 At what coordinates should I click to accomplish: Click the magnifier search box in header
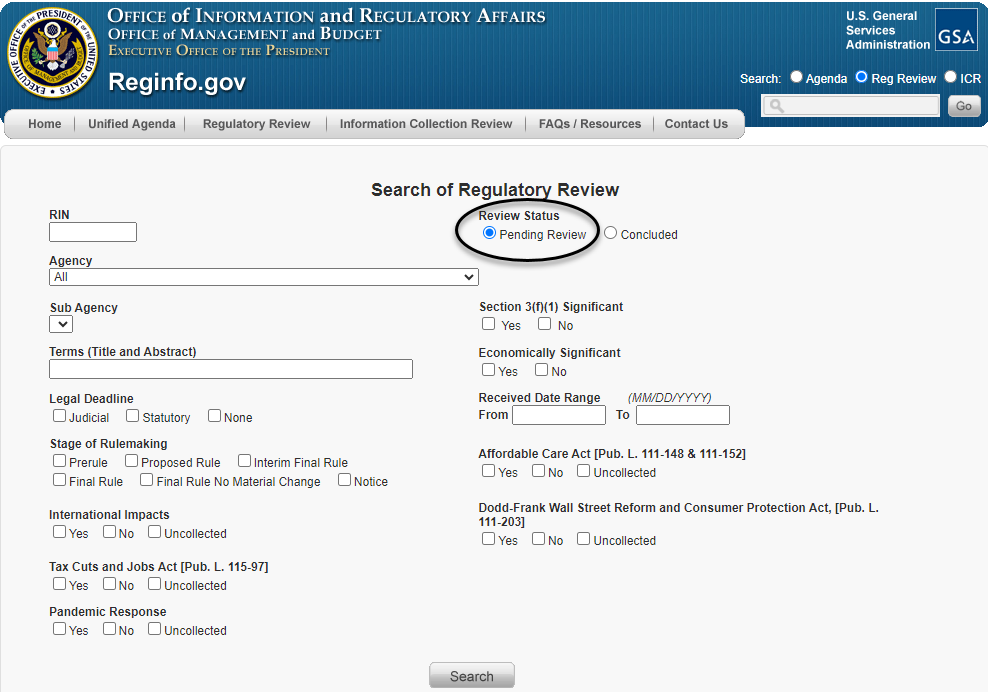[851, 106]
